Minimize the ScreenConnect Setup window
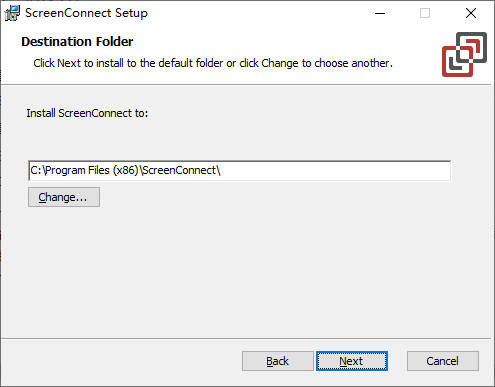The height and width of the screenshot is (387, 495). point(380,13)
